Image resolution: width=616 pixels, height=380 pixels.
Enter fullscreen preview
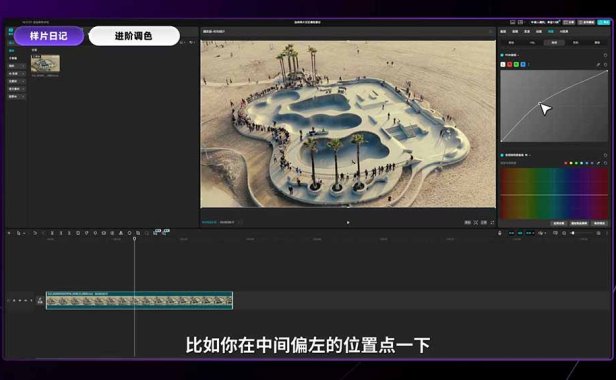pyautogui.click(x=492, y=222)
